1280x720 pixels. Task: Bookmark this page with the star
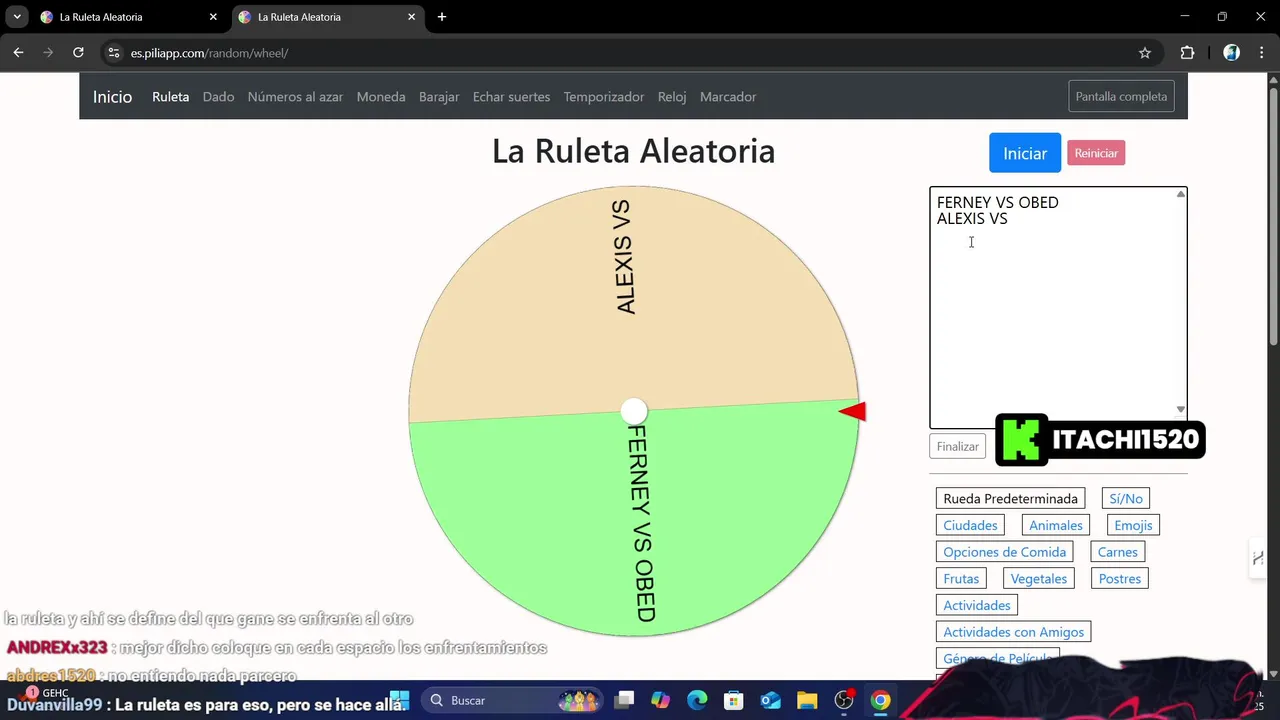tap(1145, 53)
